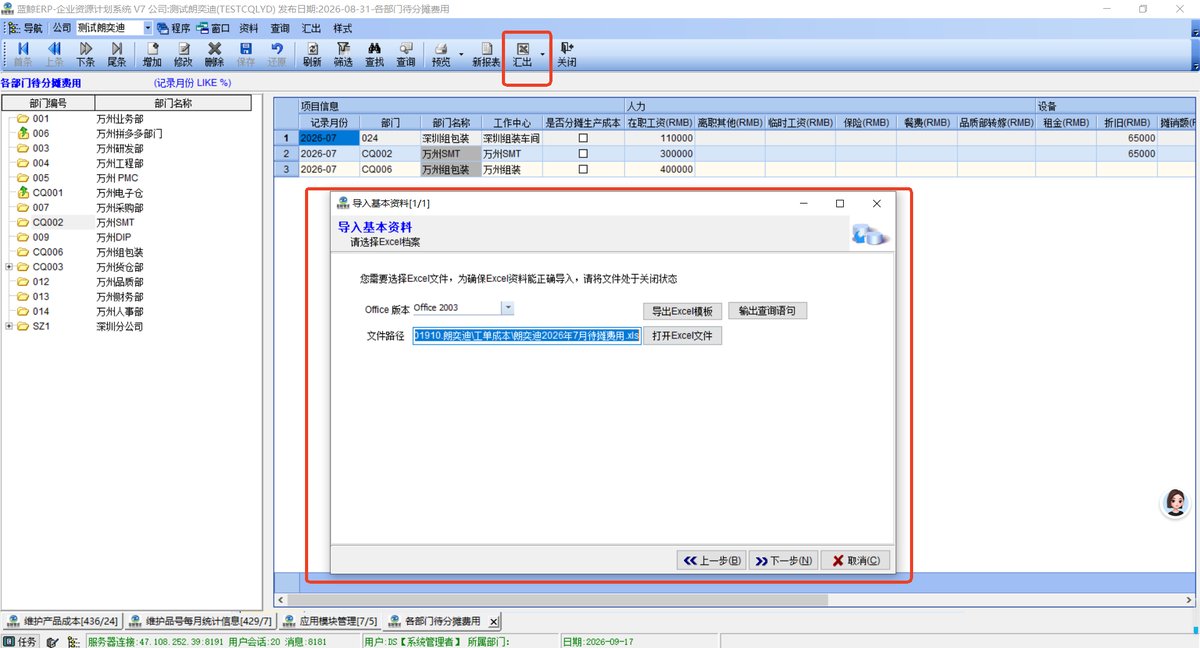Open the dropdown arrow beside 汇出
Viewport: 1200px width, 648px height.
tap(542, 54)
